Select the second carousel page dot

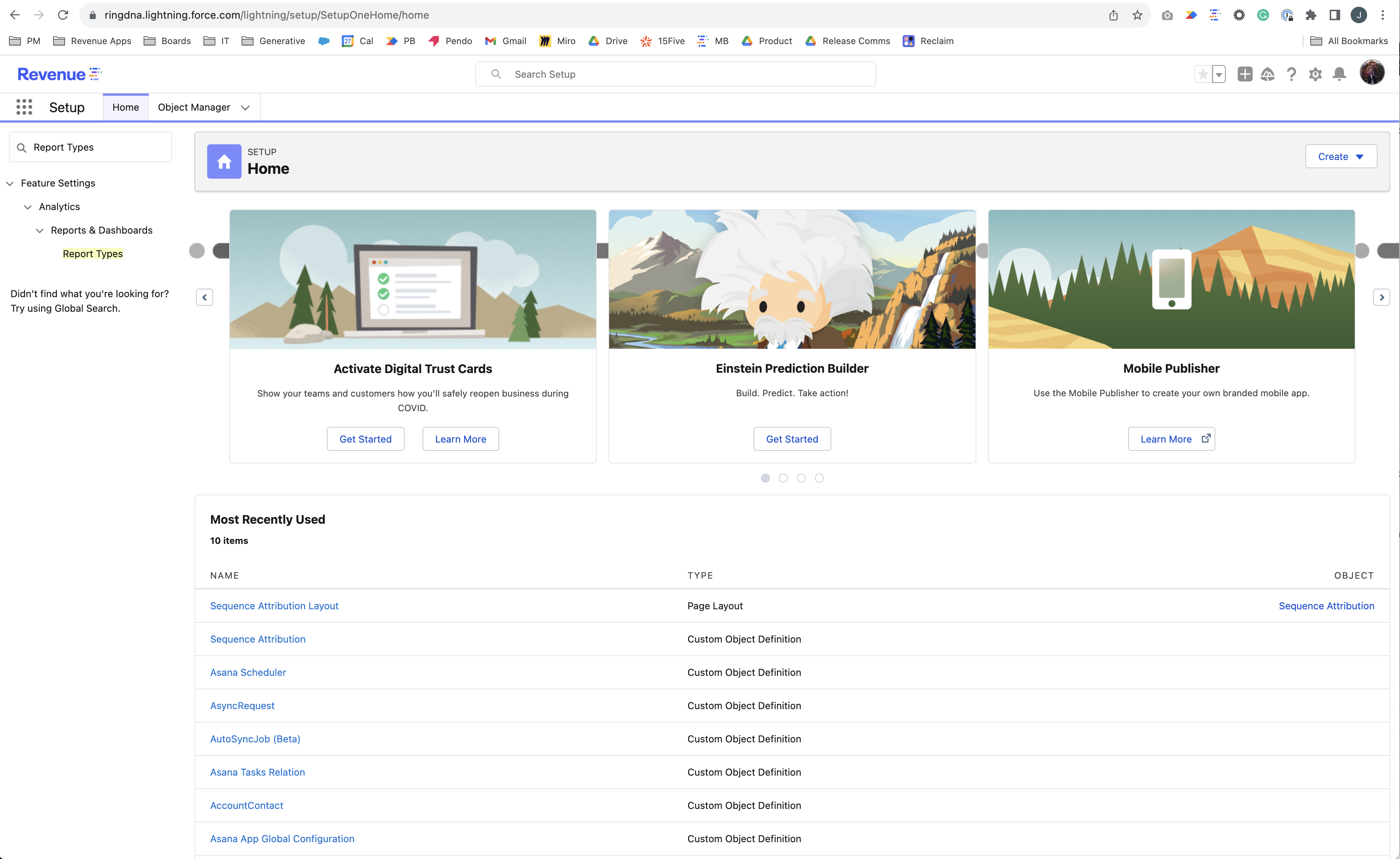click(783, 478)
